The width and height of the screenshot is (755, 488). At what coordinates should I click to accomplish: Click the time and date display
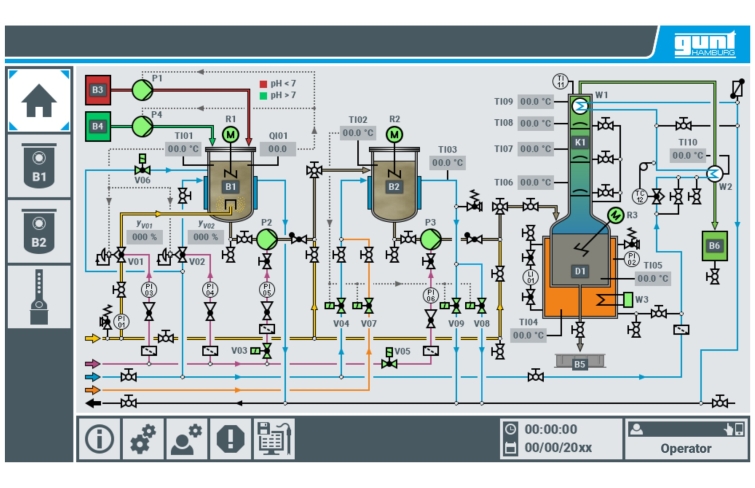[x=561, y=439]
